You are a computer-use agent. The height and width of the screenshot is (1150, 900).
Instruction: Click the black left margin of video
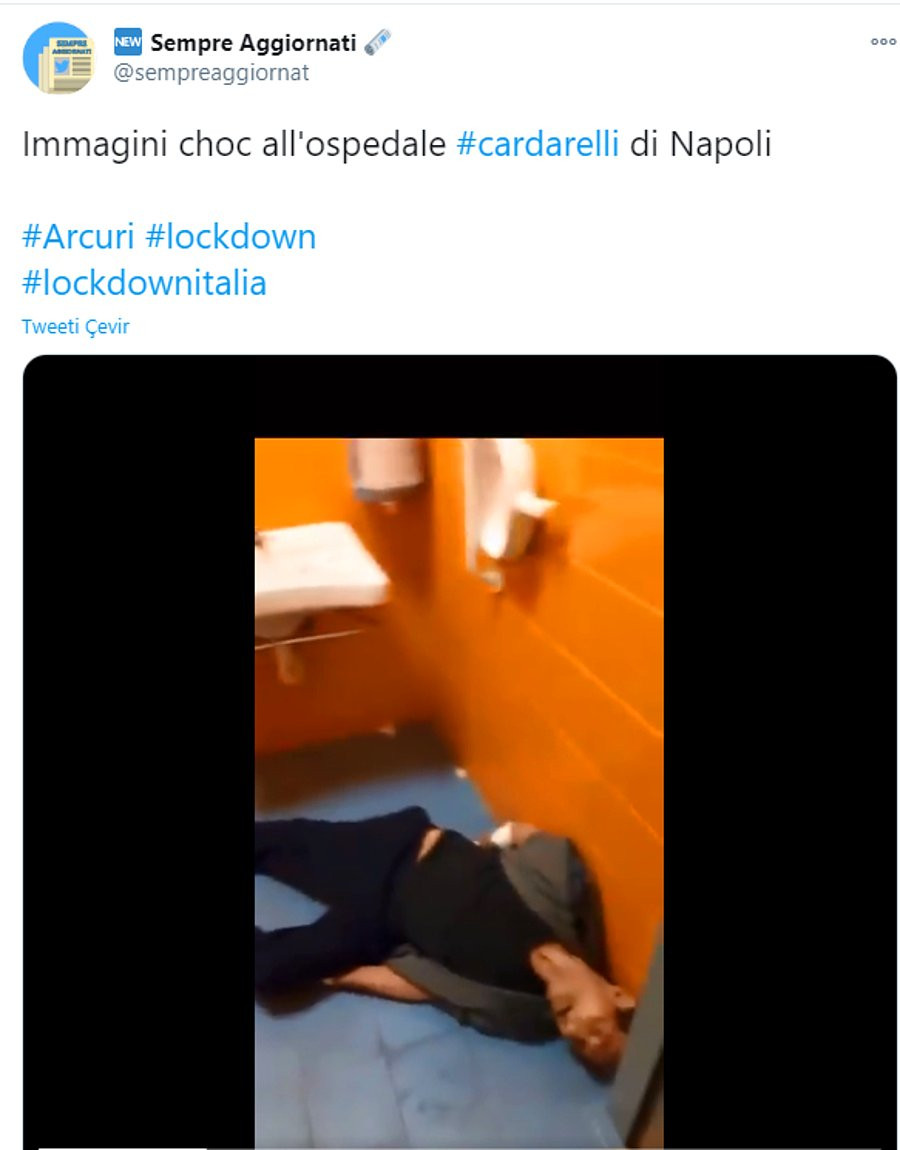coord(139,752)
